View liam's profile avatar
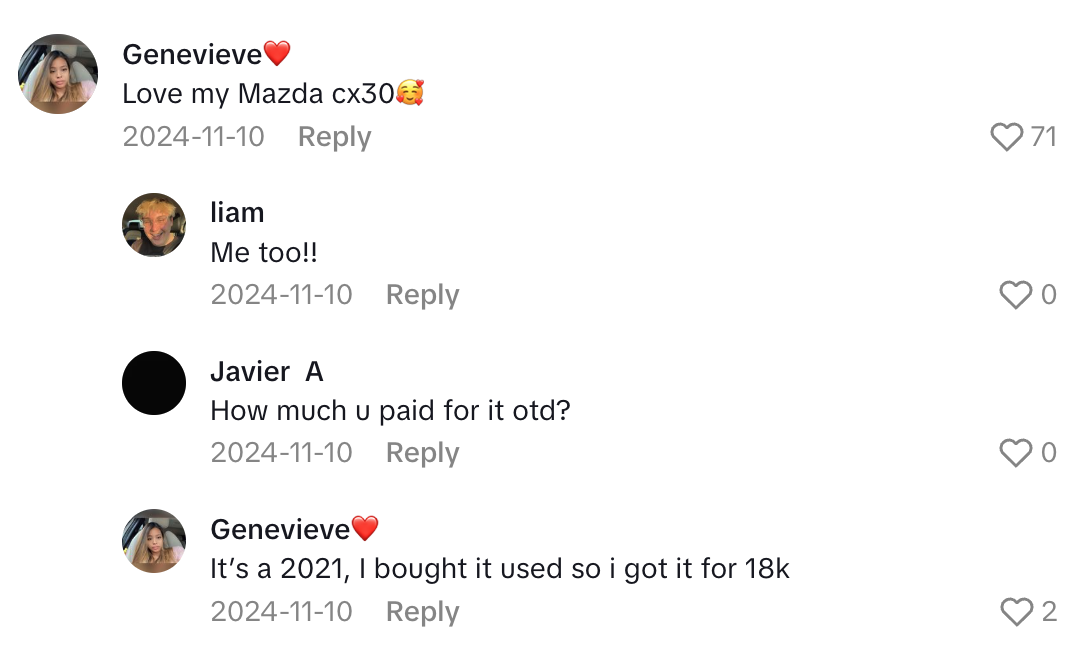This screenshot has height=664, width=1082. 154,225
